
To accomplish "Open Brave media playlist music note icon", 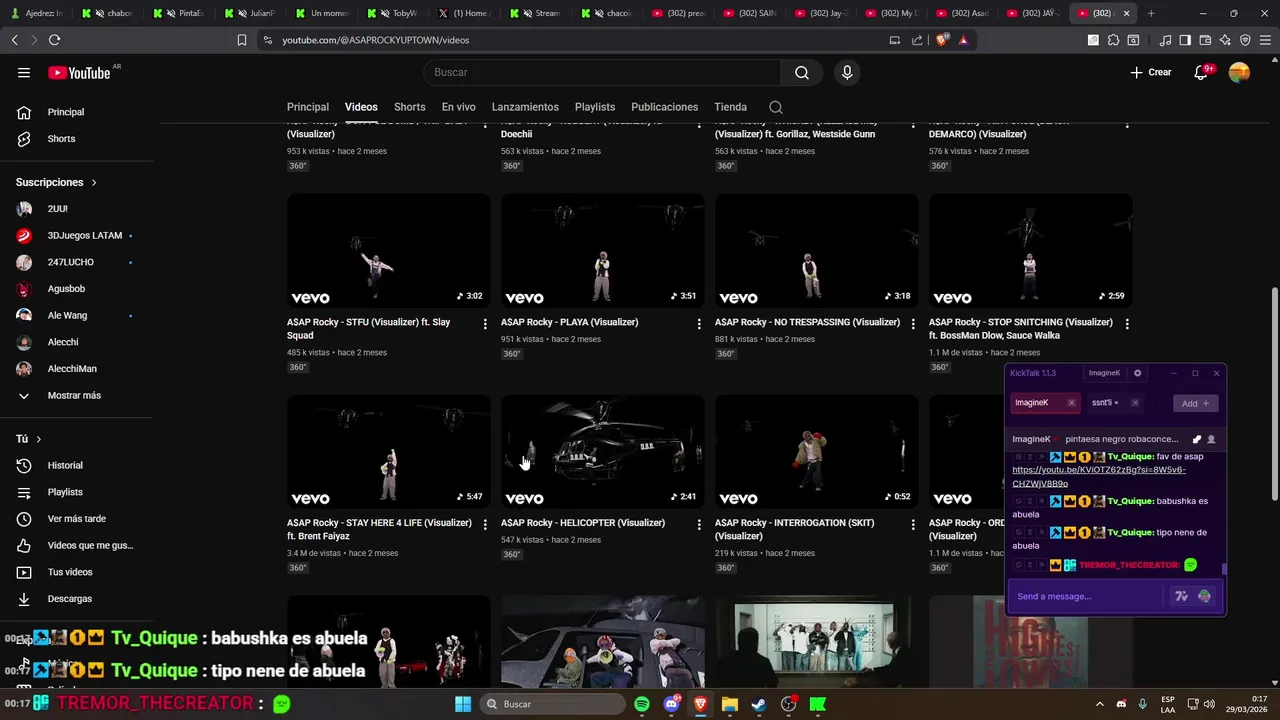I will pos(1165,40).
